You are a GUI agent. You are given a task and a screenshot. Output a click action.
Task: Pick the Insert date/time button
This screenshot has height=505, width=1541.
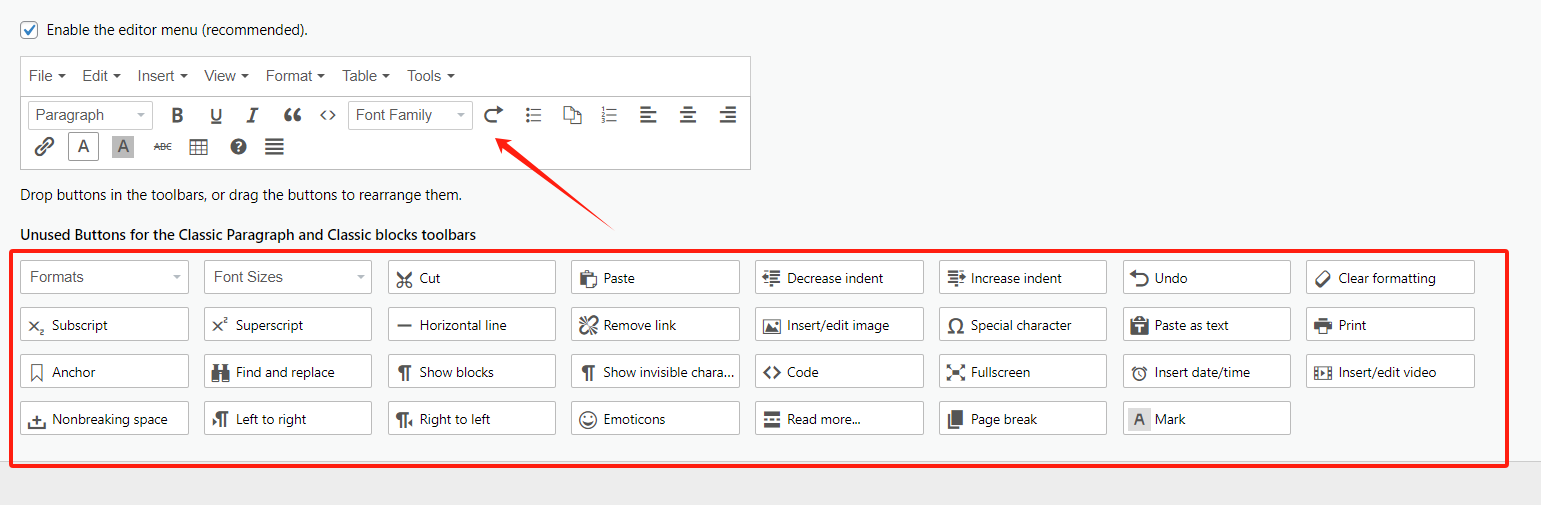point(1207,371)
